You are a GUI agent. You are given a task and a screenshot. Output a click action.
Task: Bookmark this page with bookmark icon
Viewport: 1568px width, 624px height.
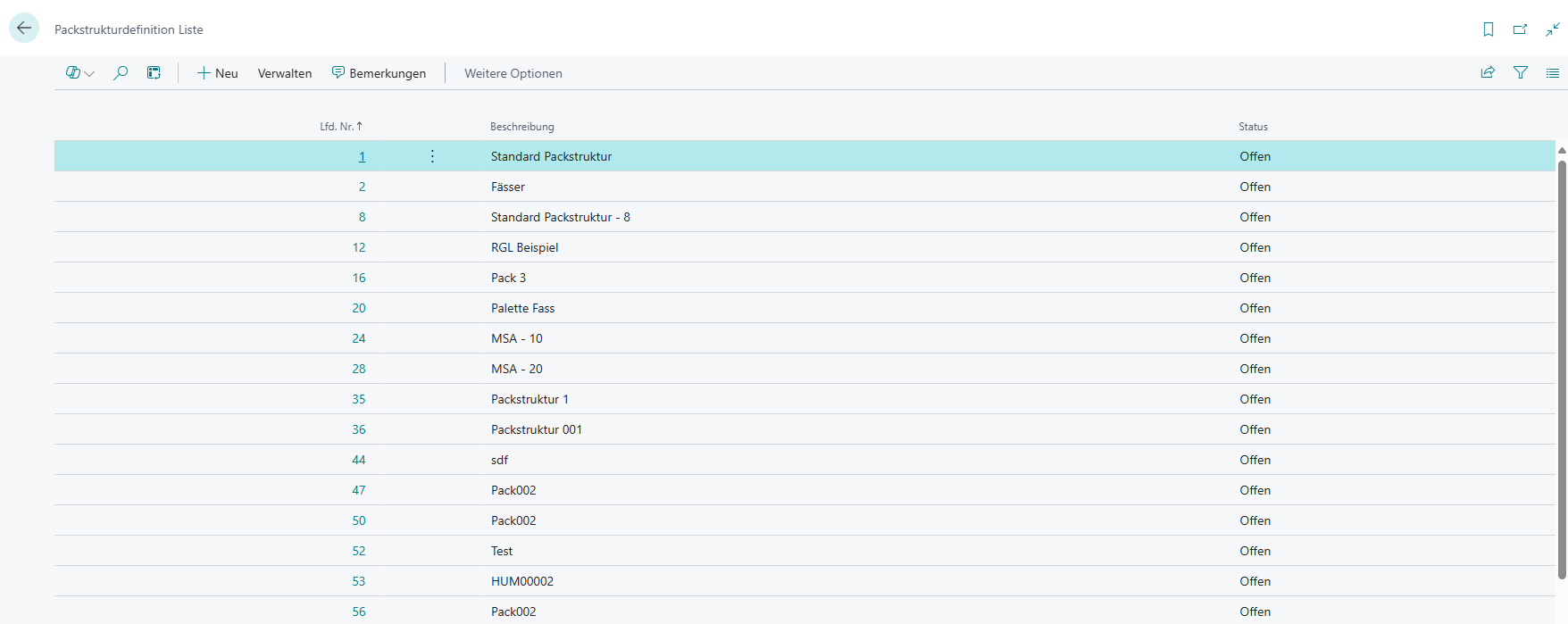1489,29
